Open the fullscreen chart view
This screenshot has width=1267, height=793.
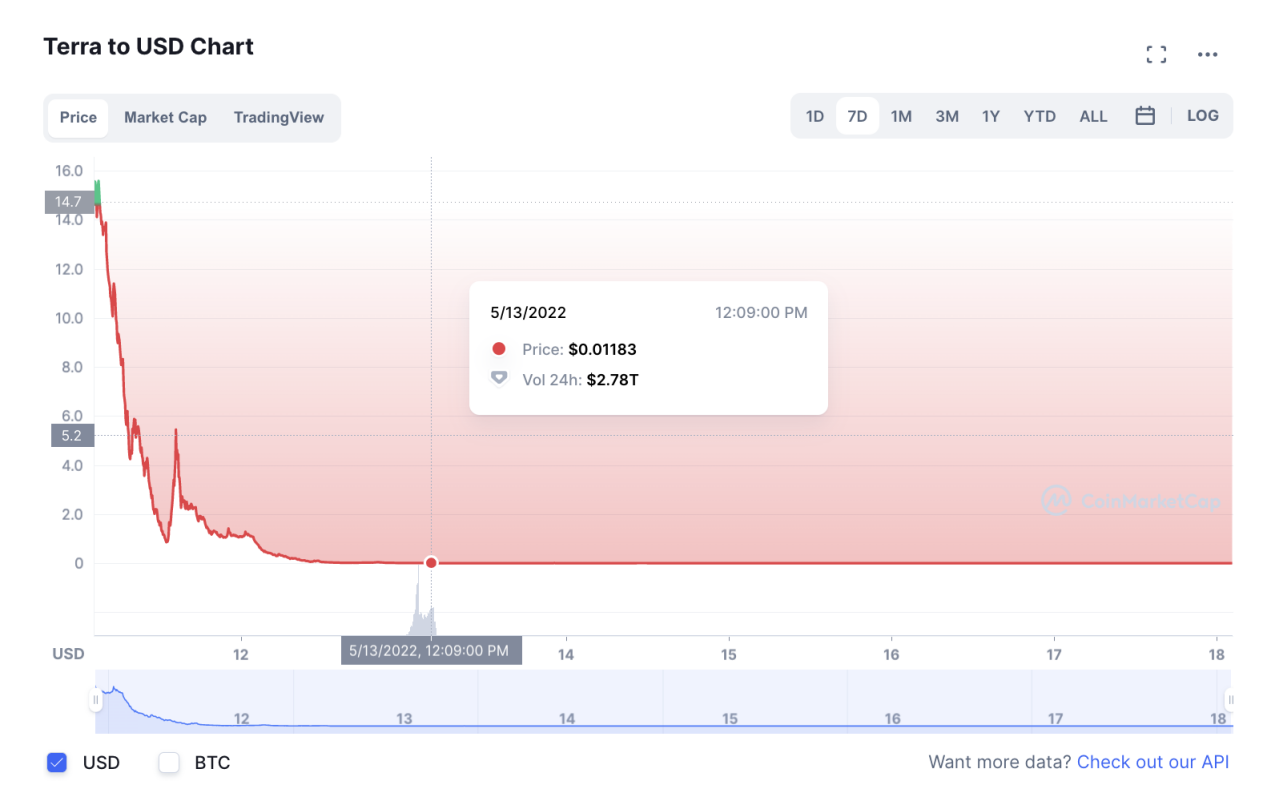point(1156,55)
